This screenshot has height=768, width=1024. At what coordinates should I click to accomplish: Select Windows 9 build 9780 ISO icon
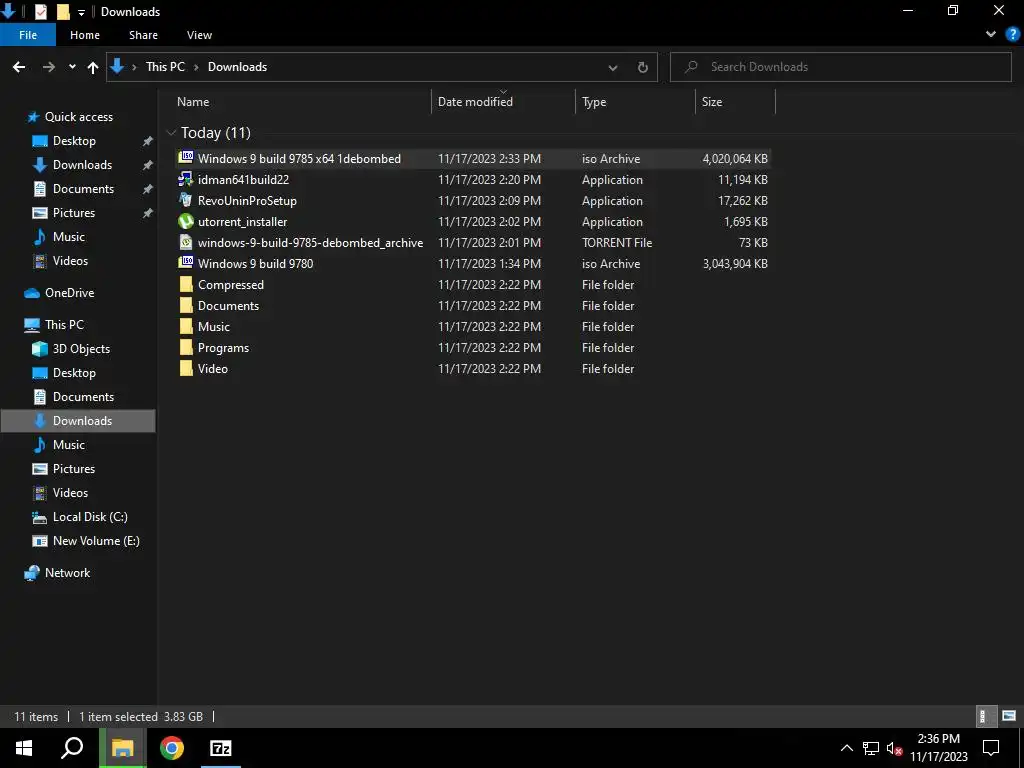(x=186, y=263)
